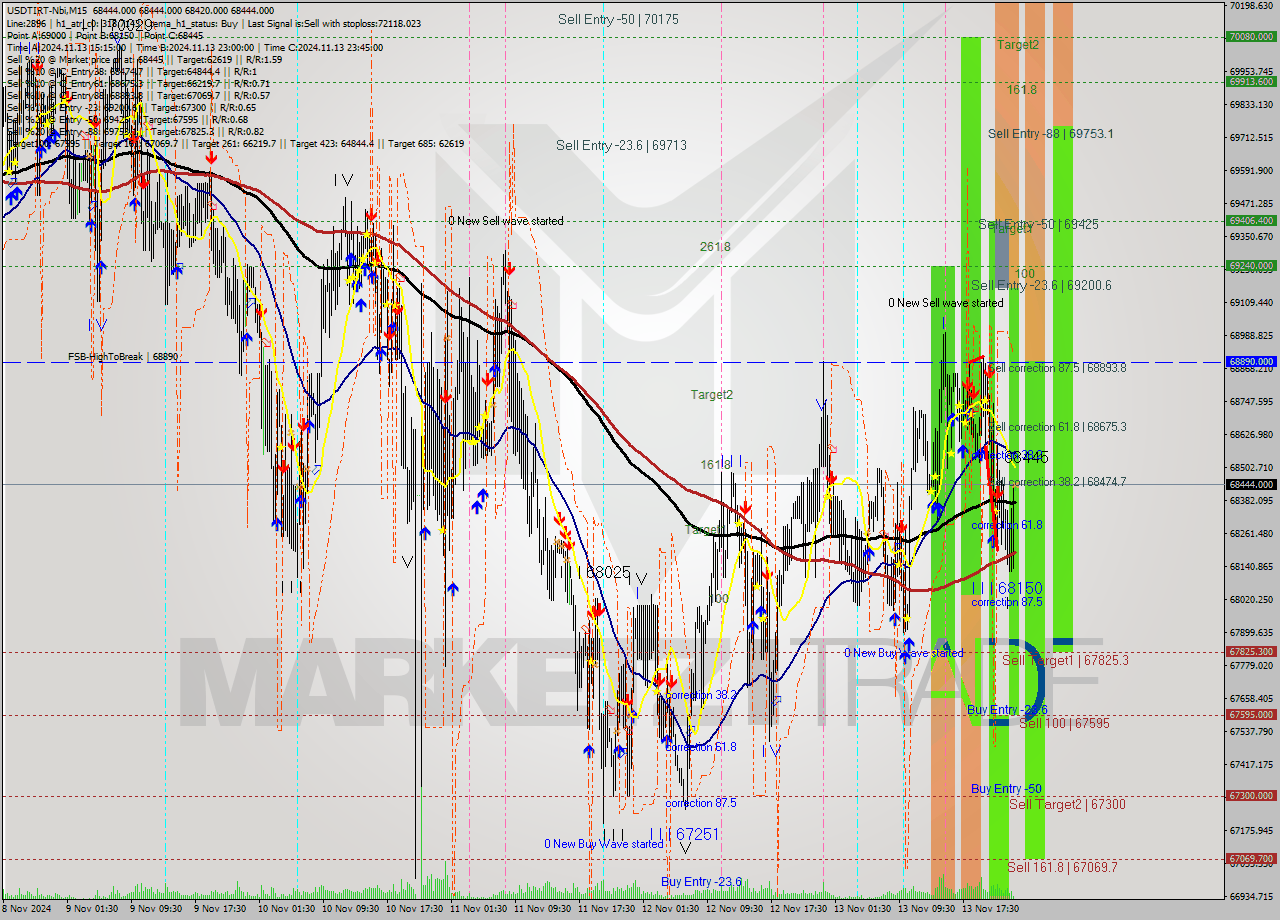Click the '12 Nov 01:30' time axis label

coord(670,909)
